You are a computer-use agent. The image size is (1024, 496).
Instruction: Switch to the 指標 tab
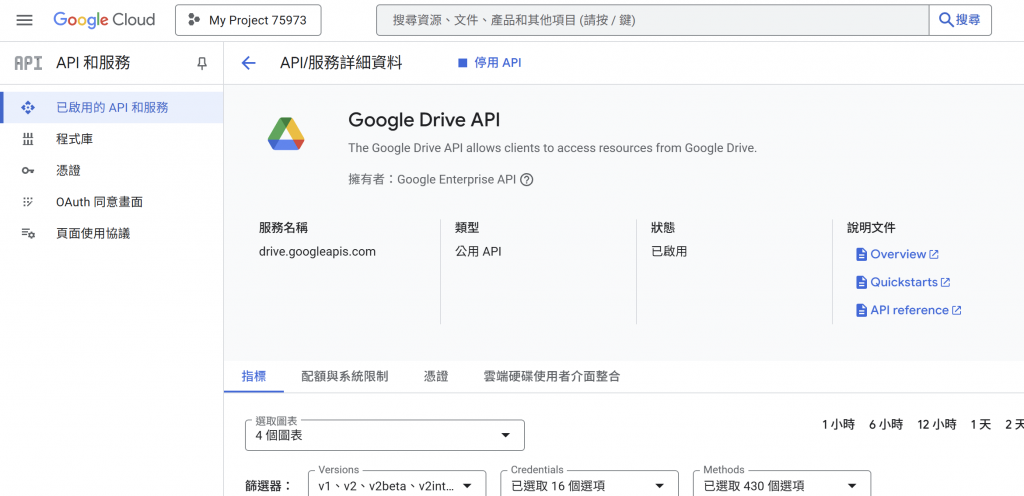tap(253, 376)
